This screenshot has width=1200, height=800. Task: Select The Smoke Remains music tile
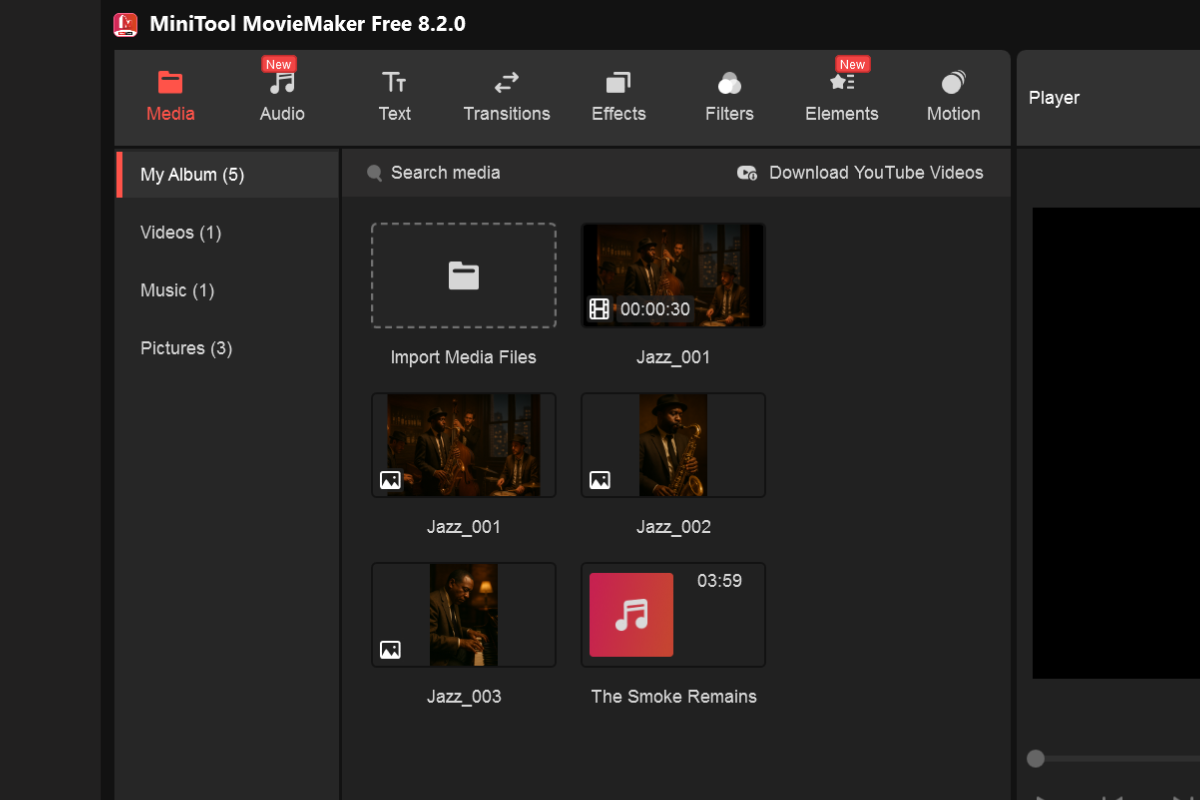(673, 615)
